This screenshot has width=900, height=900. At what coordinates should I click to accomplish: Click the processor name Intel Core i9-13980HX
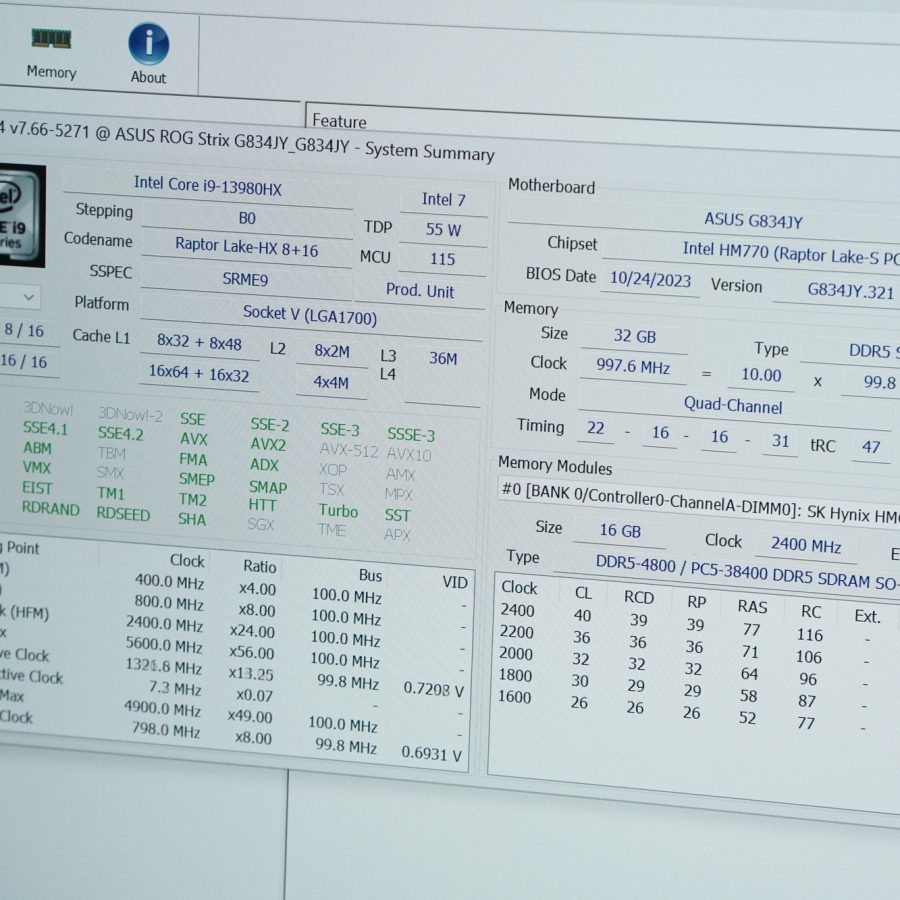[207, 185]
